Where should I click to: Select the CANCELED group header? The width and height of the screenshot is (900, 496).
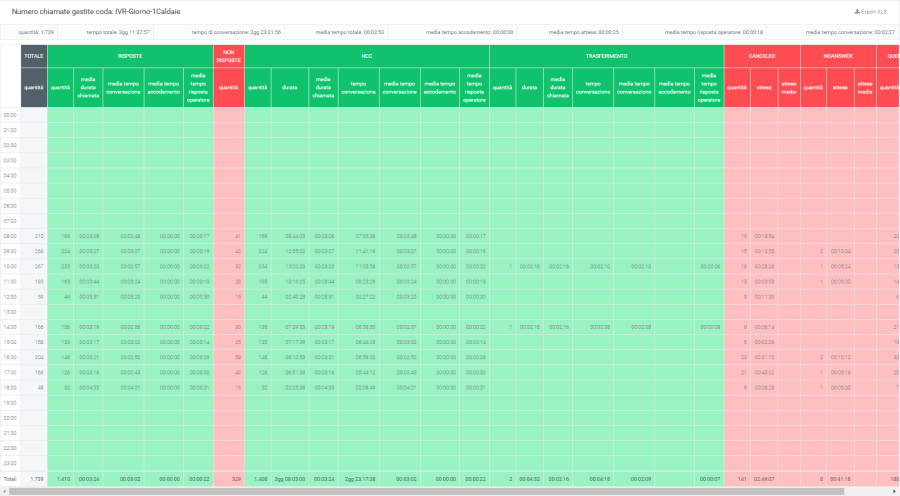click(x=762, y=56)
